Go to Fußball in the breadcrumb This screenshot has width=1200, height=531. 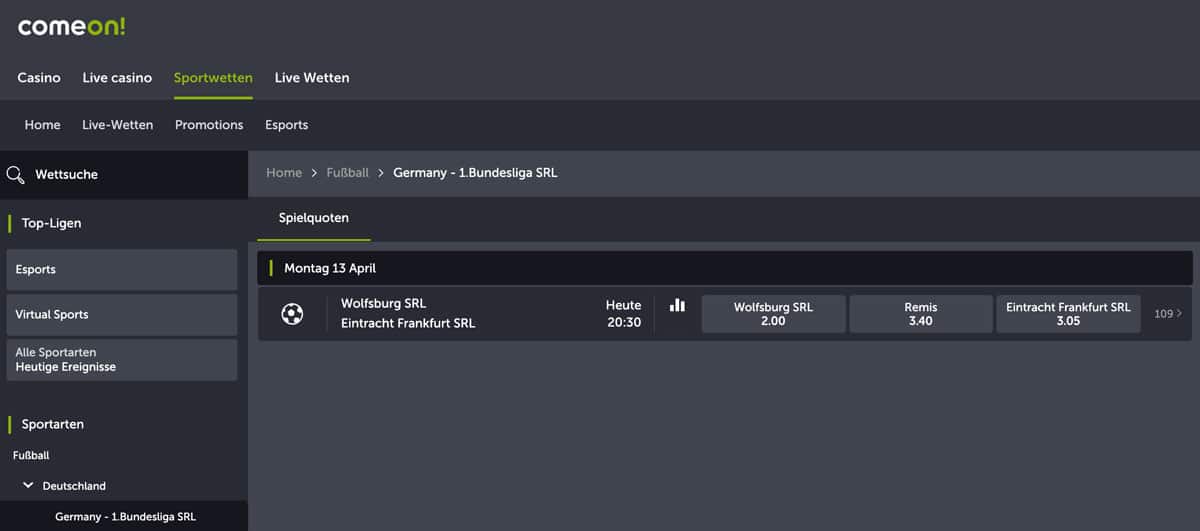[x=348, y=173]
